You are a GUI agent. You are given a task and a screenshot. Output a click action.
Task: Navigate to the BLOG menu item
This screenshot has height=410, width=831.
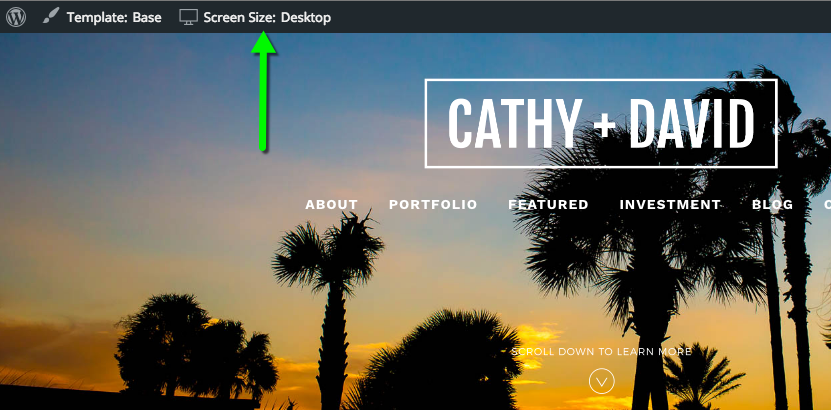pyautogui.click(x=773, y=204)
